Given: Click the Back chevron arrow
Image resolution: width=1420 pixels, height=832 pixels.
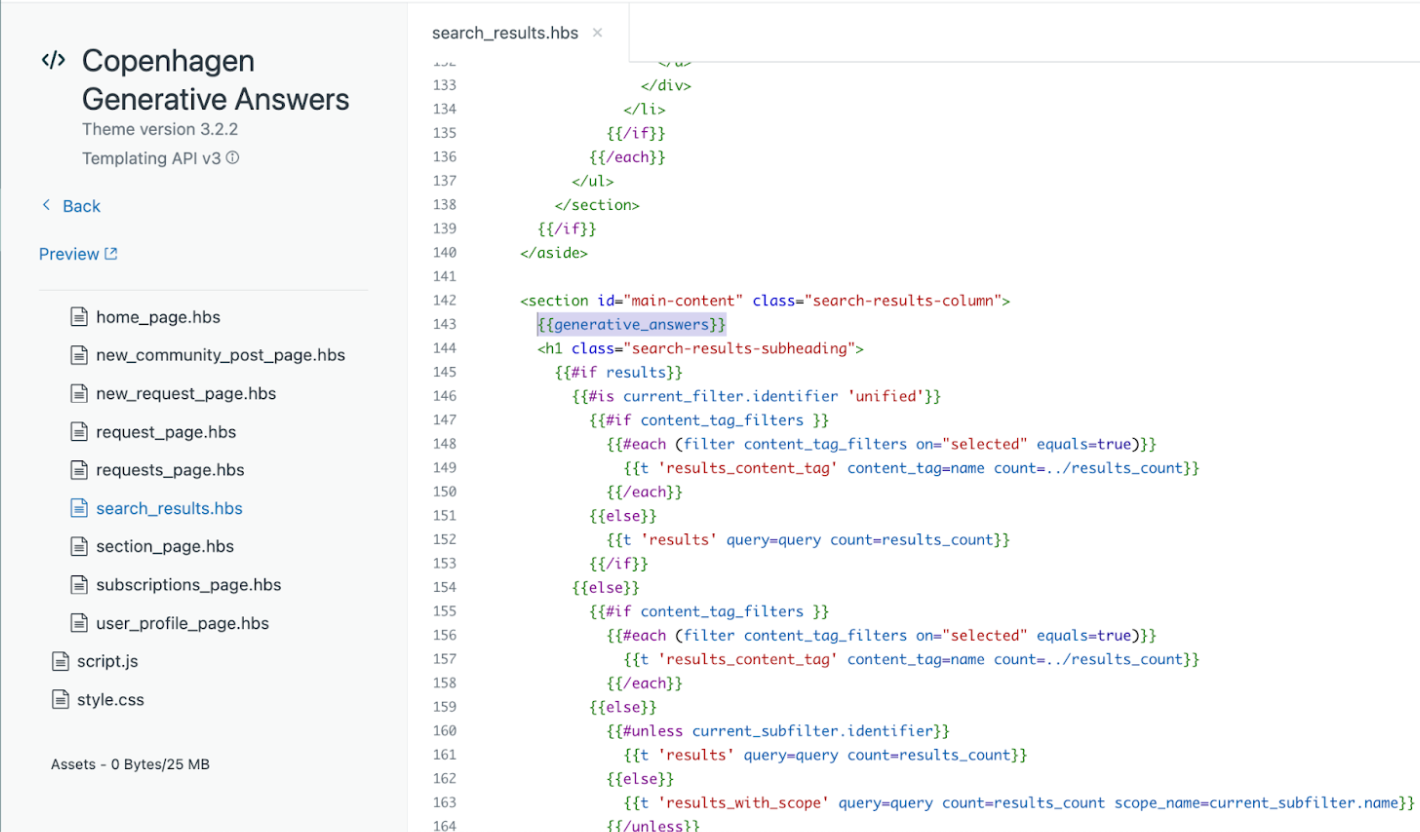Looking at the screenshot, I should (x=46, y=205).
